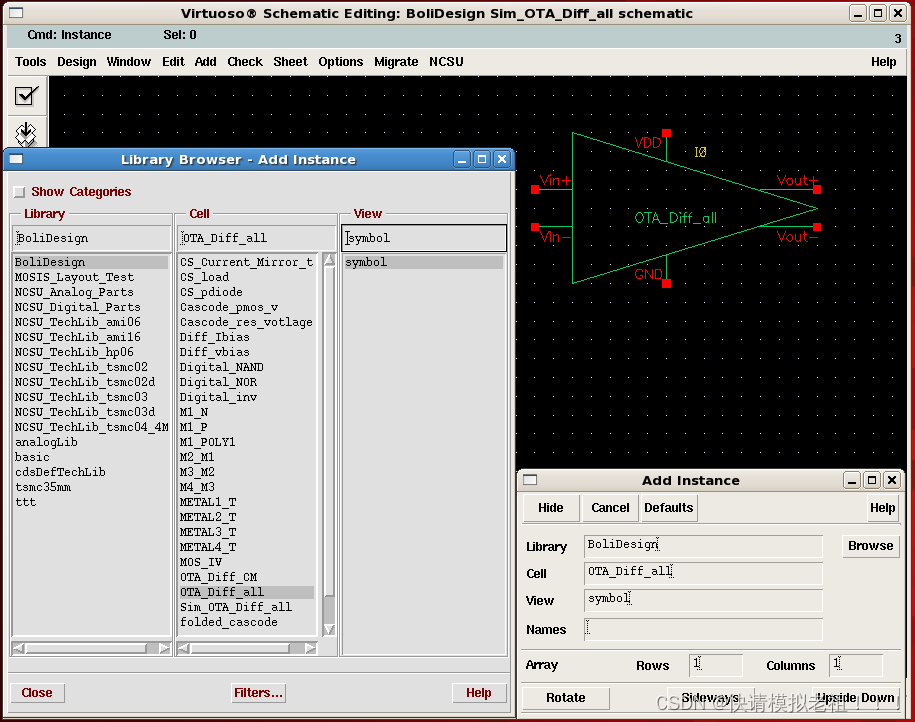Open the Help menu in Virtuoso menu bar
The image size is (915, 722).
(883, 62)
